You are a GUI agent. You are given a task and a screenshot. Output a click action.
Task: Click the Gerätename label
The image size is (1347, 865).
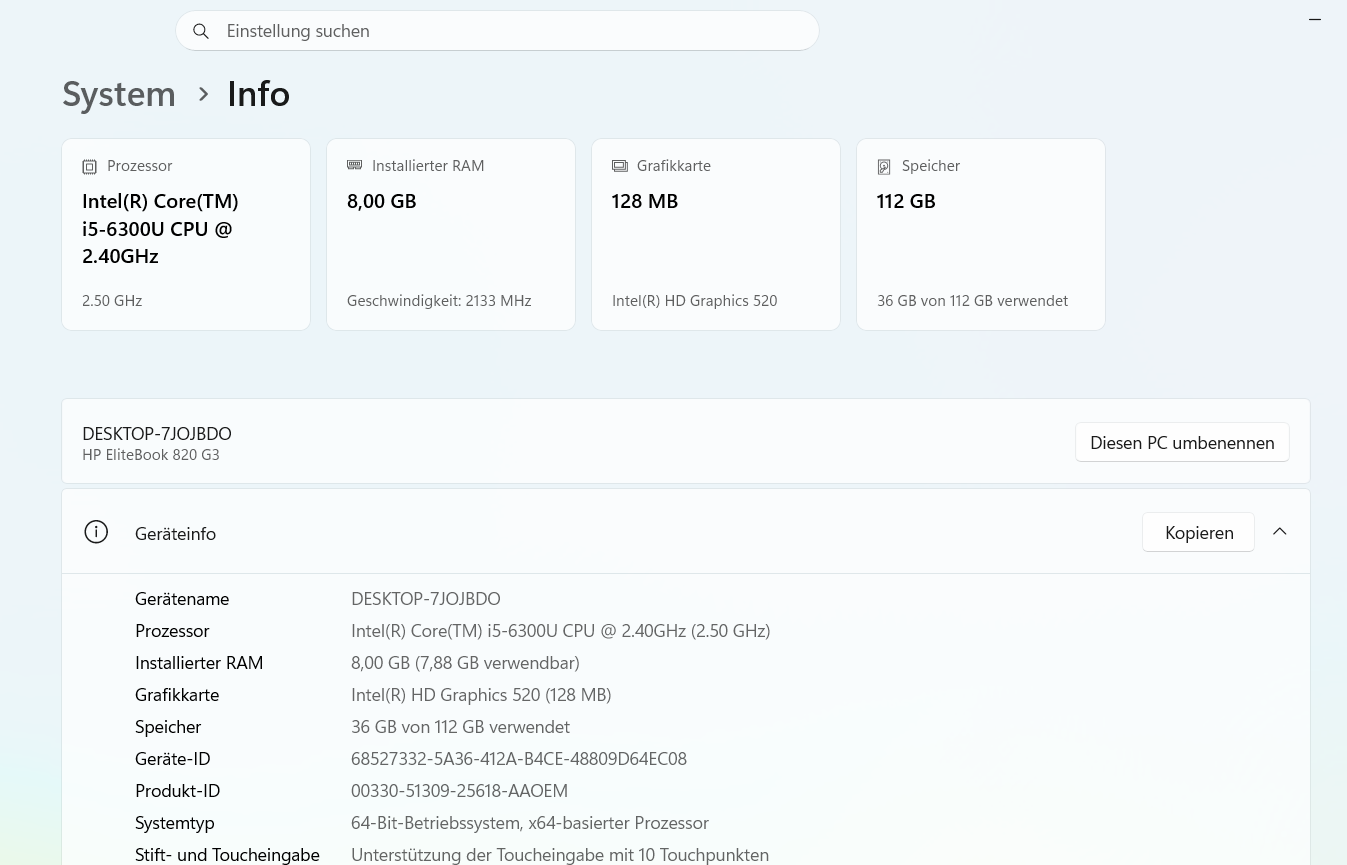(182, 599)
